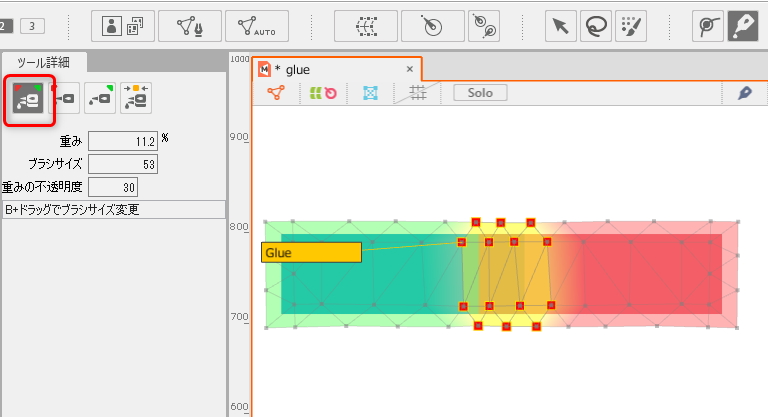Click the yellow Glue label on canvas

tap(310, 253)
